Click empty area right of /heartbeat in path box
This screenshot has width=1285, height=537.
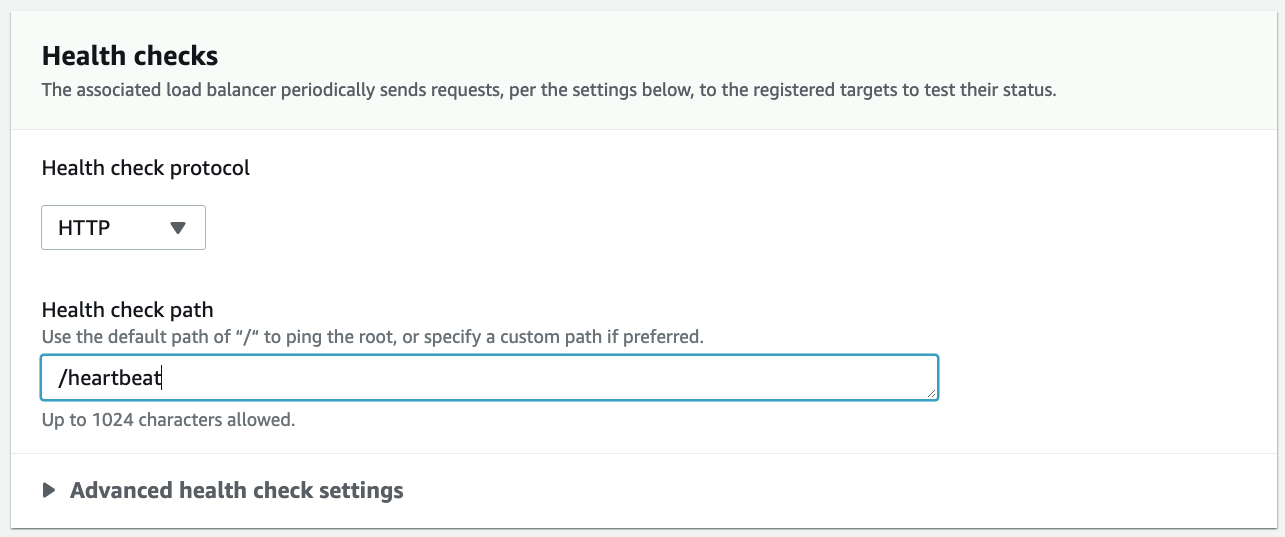(550, 378)
